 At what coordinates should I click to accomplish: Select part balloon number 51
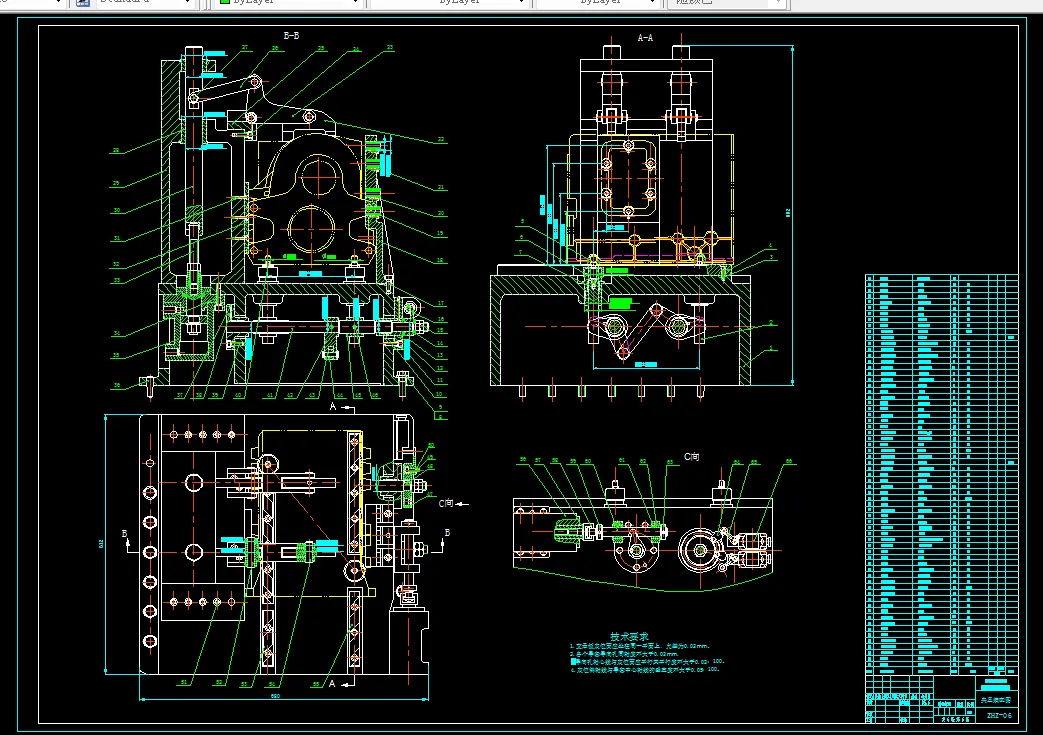pyautogui.click(x=184, y=682)
